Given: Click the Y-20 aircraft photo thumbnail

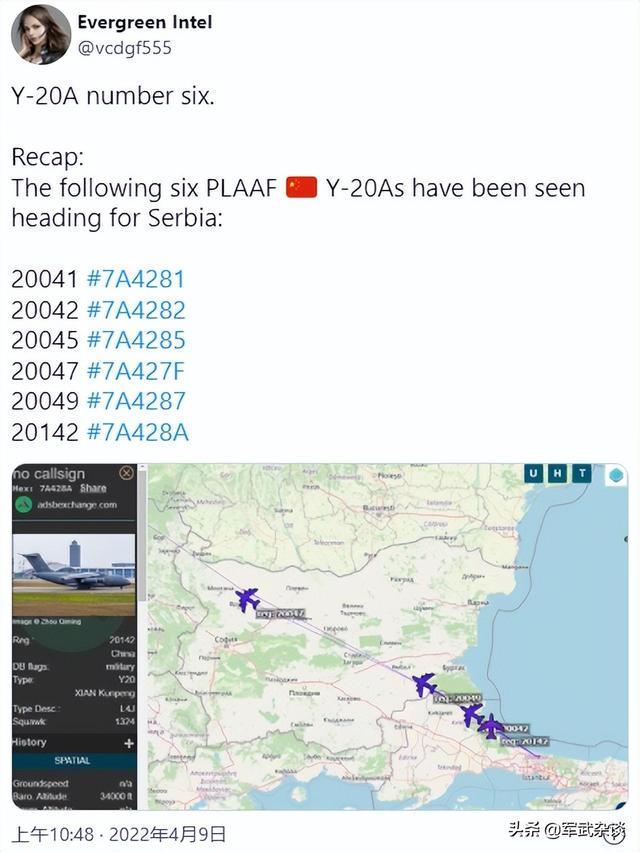Looking at the screenshot, I should (74, 576).
